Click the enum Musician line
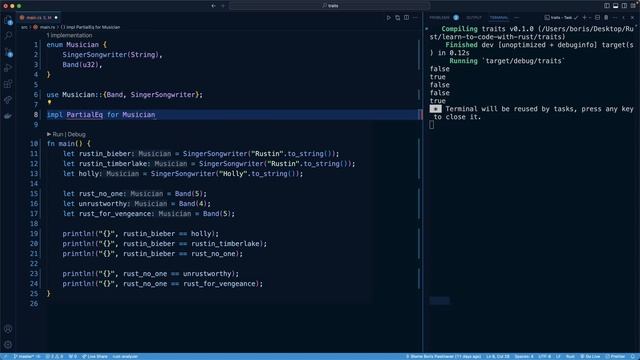This screenshot has height=360, width=640. [x=76, y=45]
